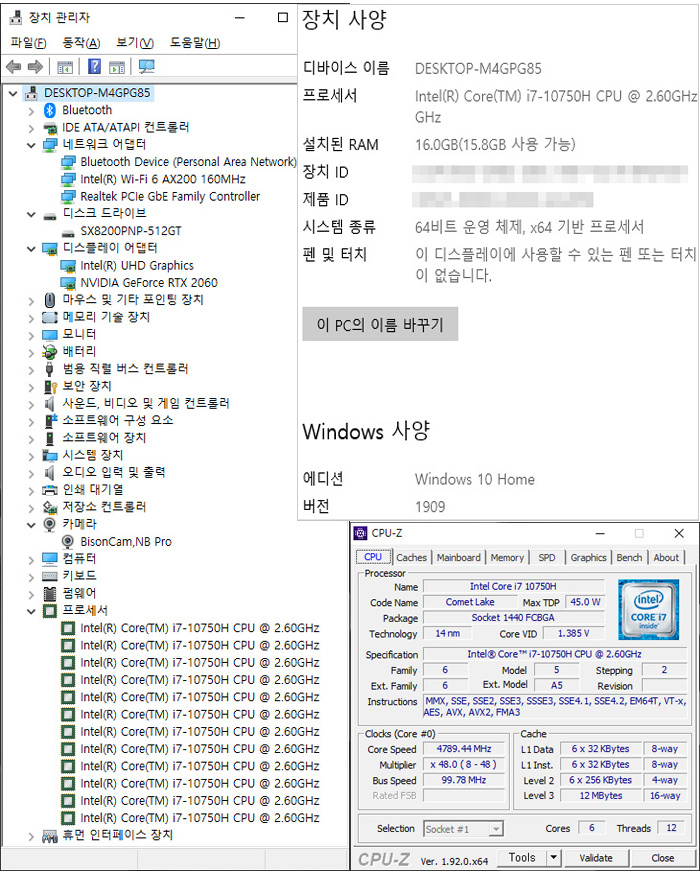Collapse the display adapters (디스플레이 어댑터) category

click(x=31, y=248)
